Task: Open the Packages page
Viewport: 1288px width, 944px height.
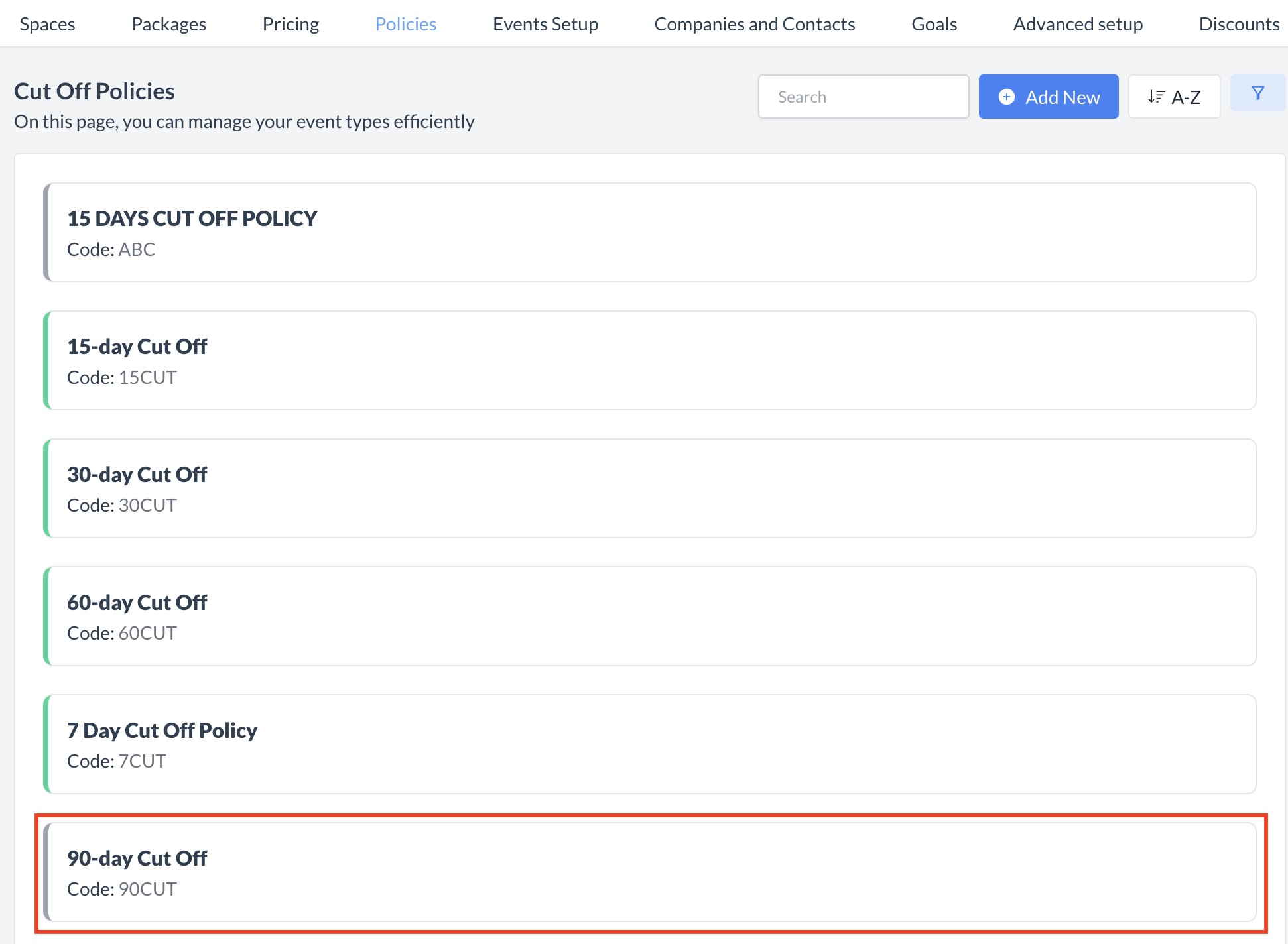Action: [168, 23]
